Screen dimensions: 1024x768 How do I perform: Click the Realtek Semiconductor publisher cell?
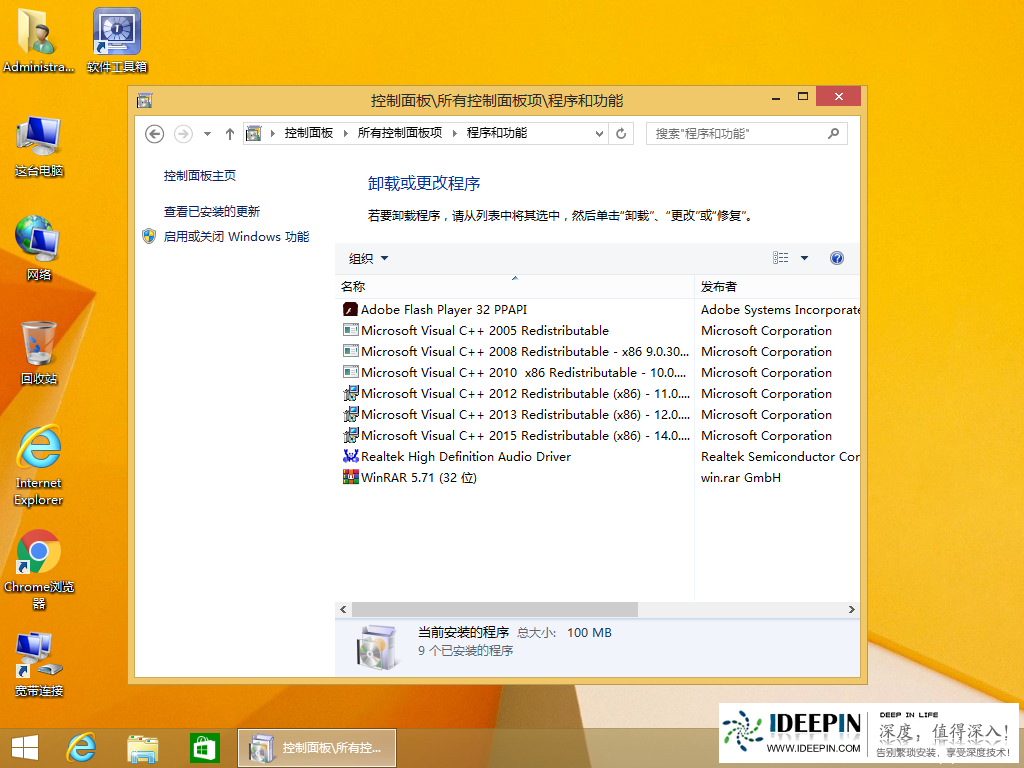point(780,456)
